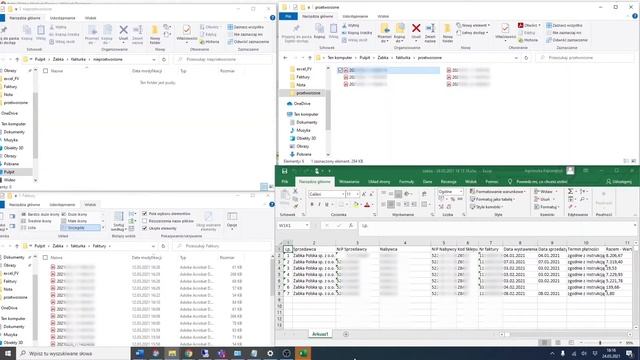The width and height of the screenshot is (640, 360).
Task: Underline the selected Excel cell
Action: (x=327, y=204)
